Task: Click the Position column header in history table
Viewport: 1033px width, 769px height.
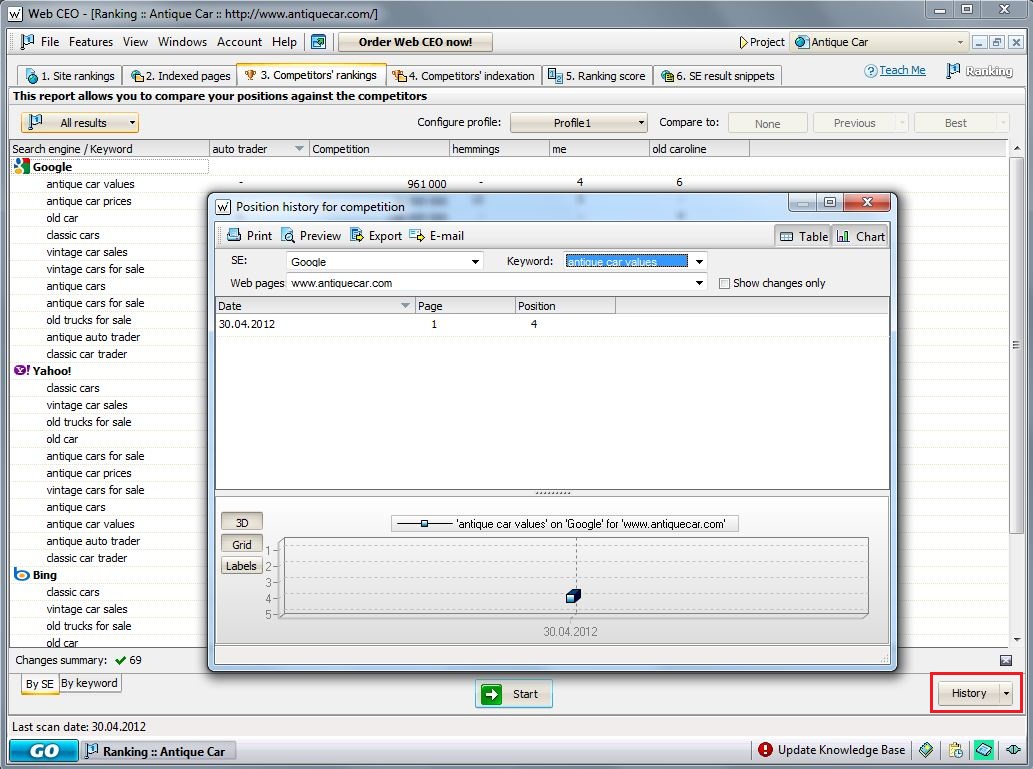Action: pos(565,306)
